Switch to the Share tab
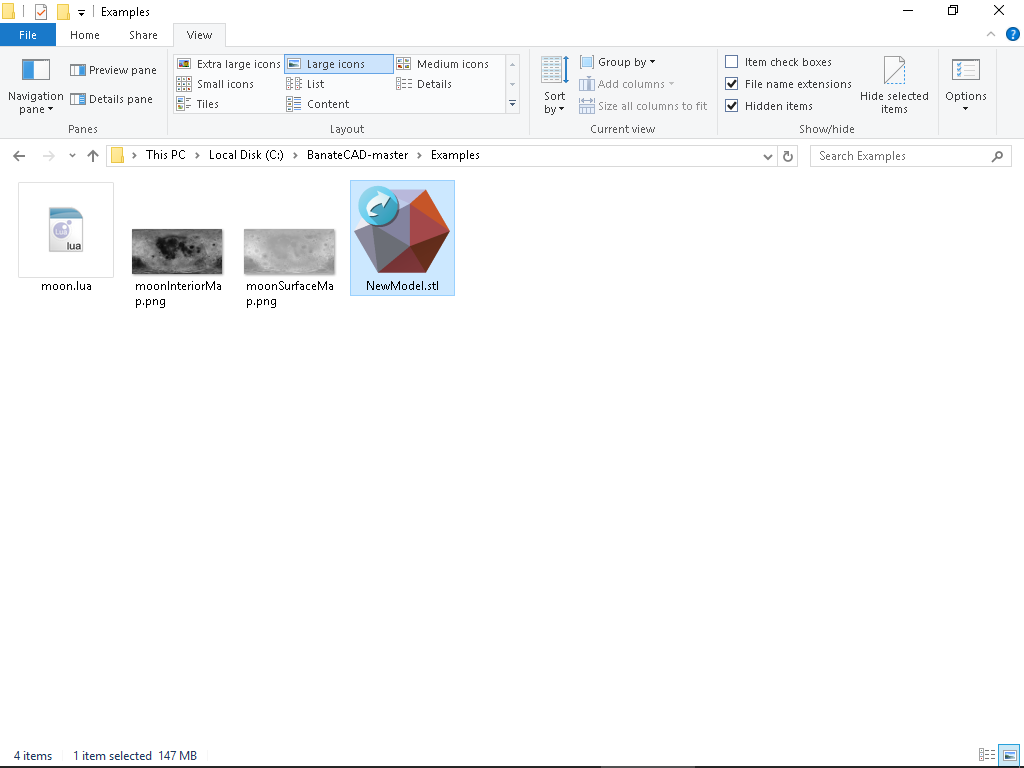This screenshot has width=1024, height=768. (143, 34)
